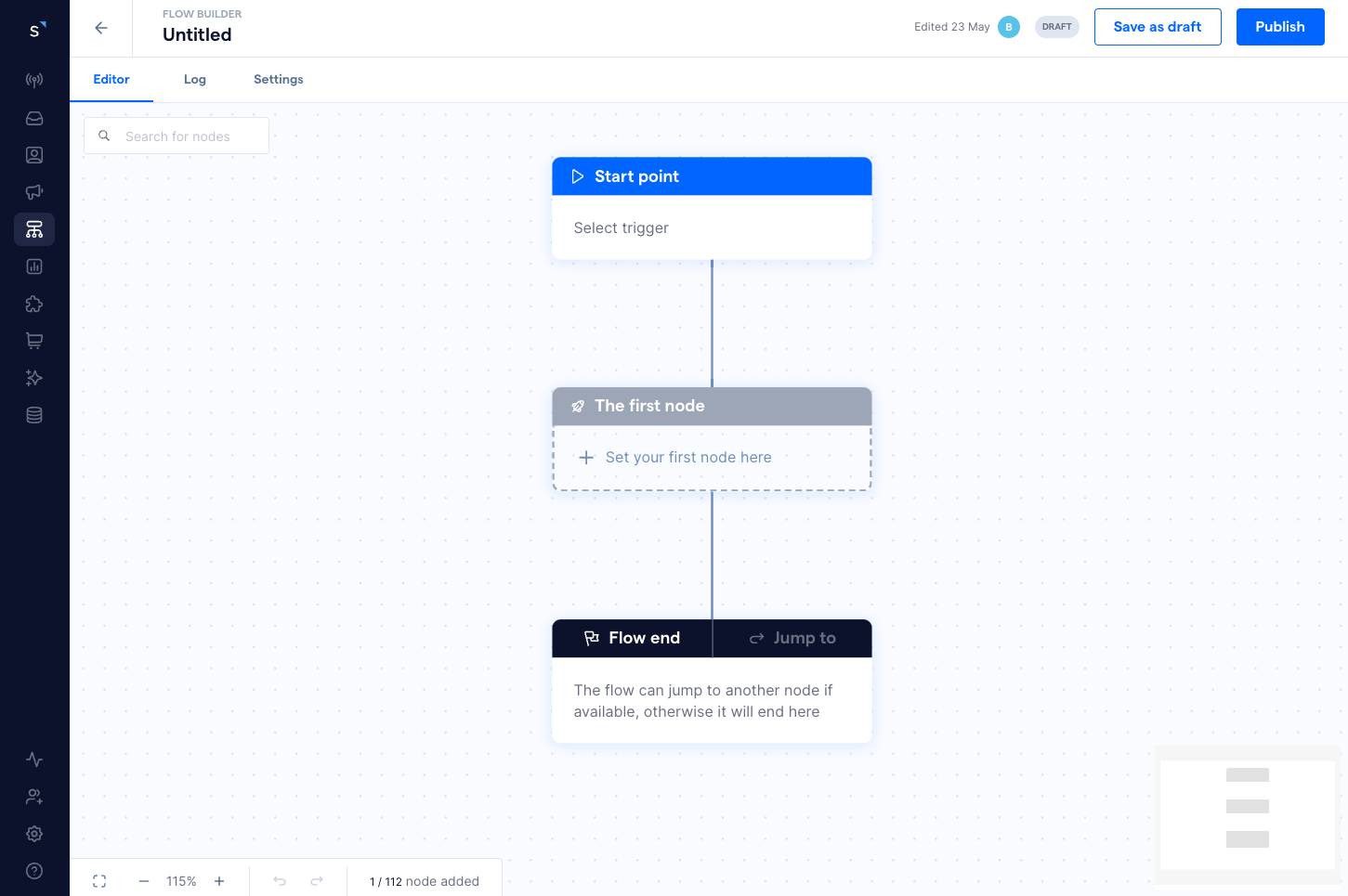Switch to the Log tab
Viewport: 1348px width, 896px height.
195,80
